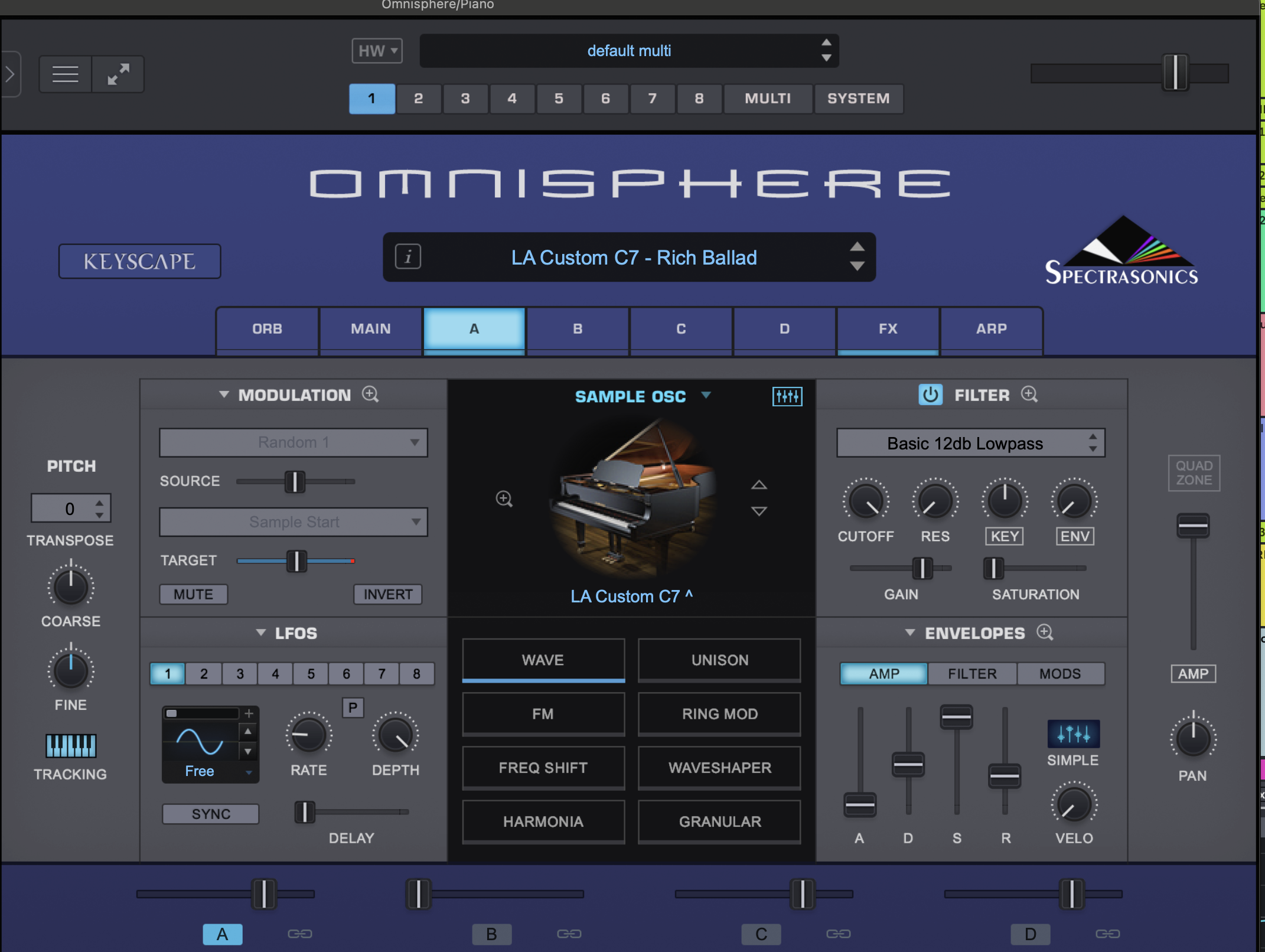Open the Sample Start target dropdown
This screenshot has height=952, width=1265.
pyautogui.click(x=294, y=522)
